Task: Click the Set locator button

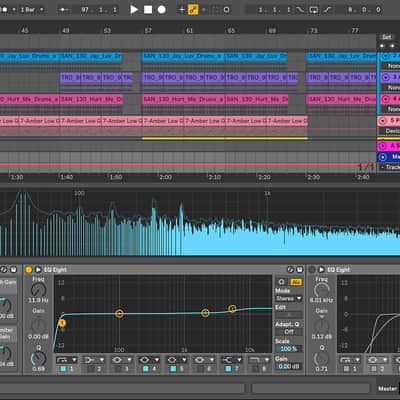Action: 387,37
